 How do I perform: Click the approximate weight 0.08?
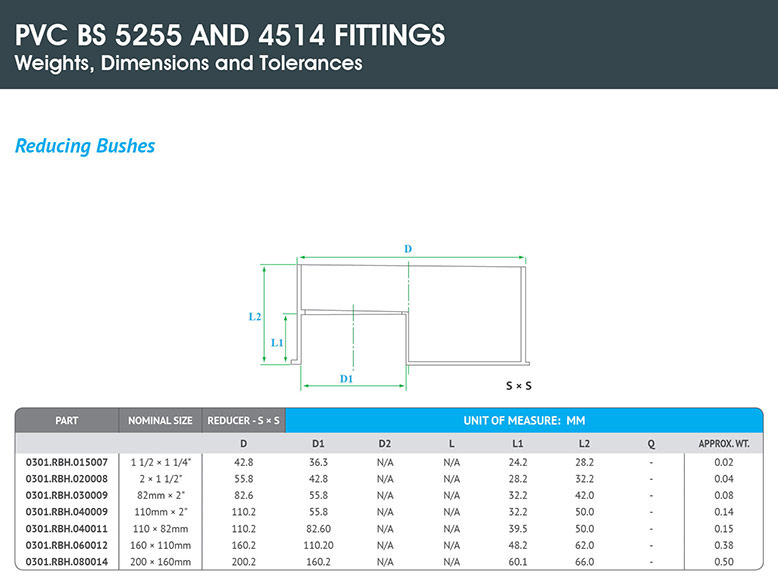(724, 495)
